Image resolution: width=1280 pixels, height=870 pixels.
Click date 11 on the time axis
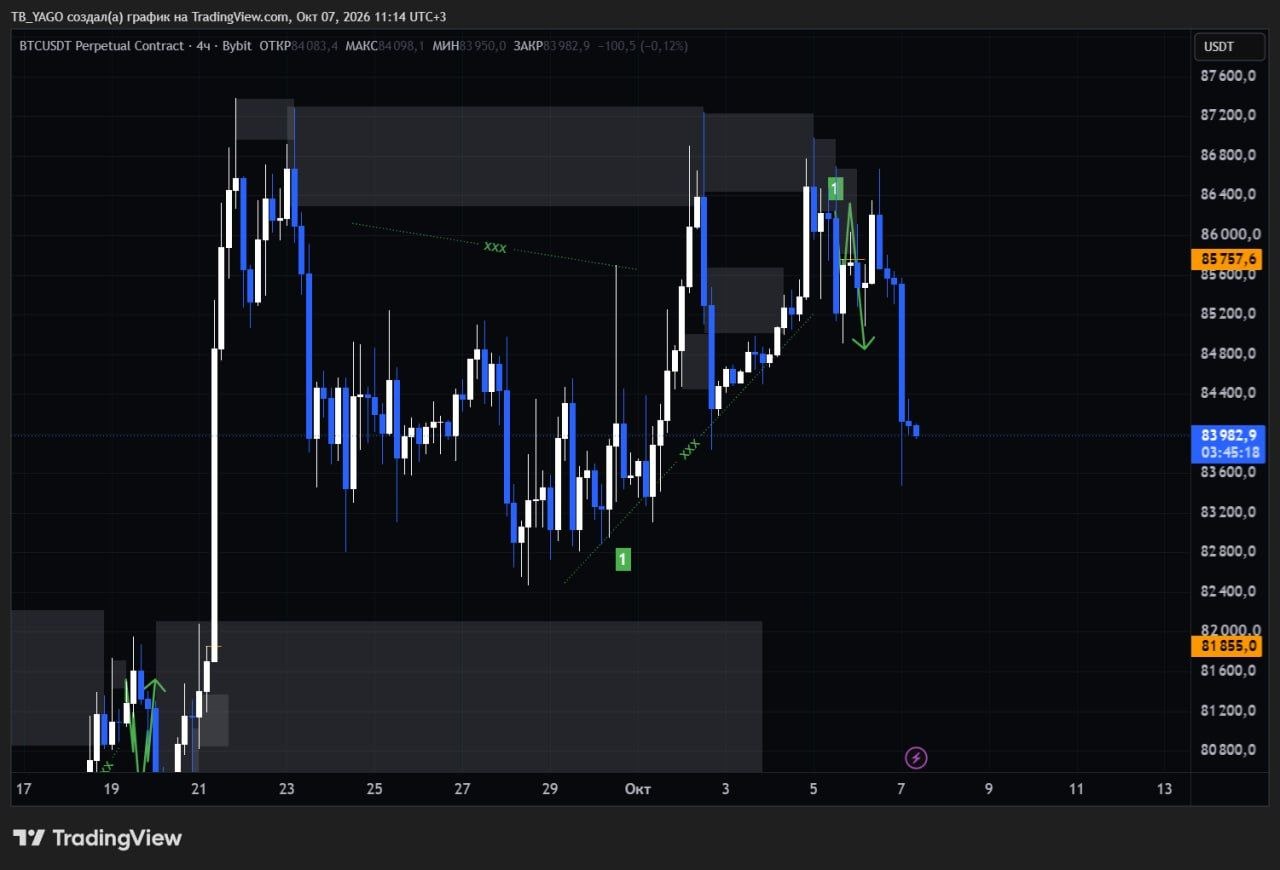point(1076,789)
